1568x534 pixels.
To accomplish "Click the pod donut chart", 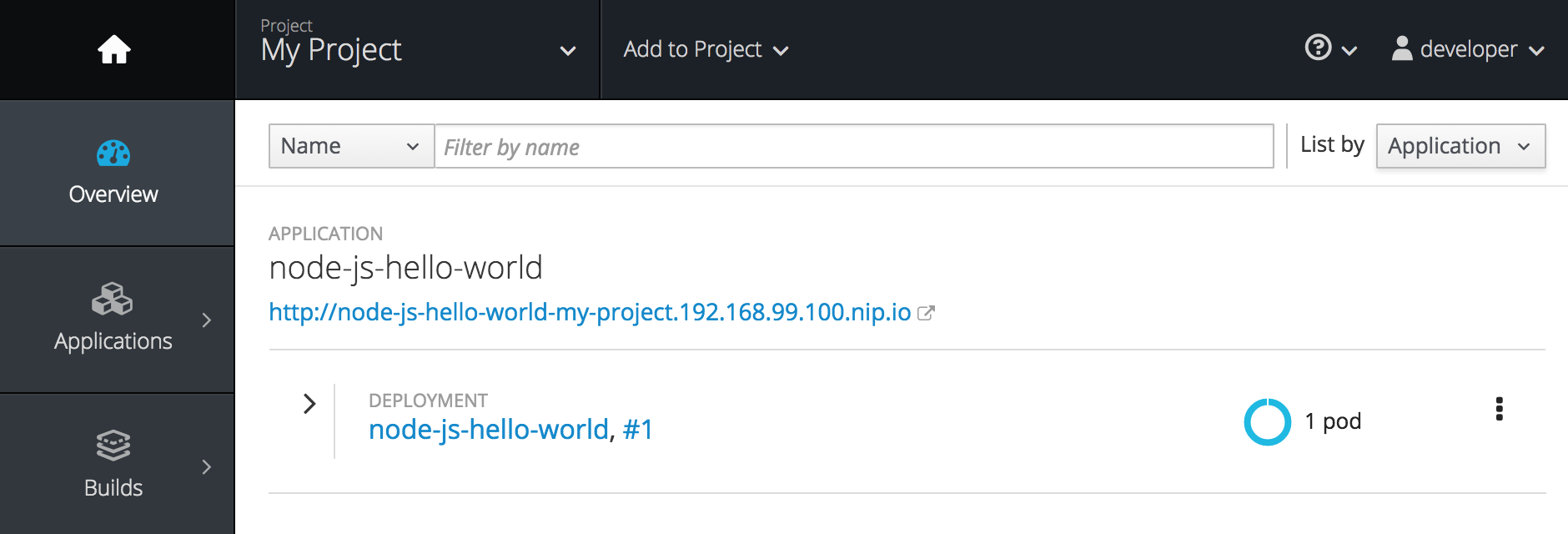I will click(x=1268, y=421).
